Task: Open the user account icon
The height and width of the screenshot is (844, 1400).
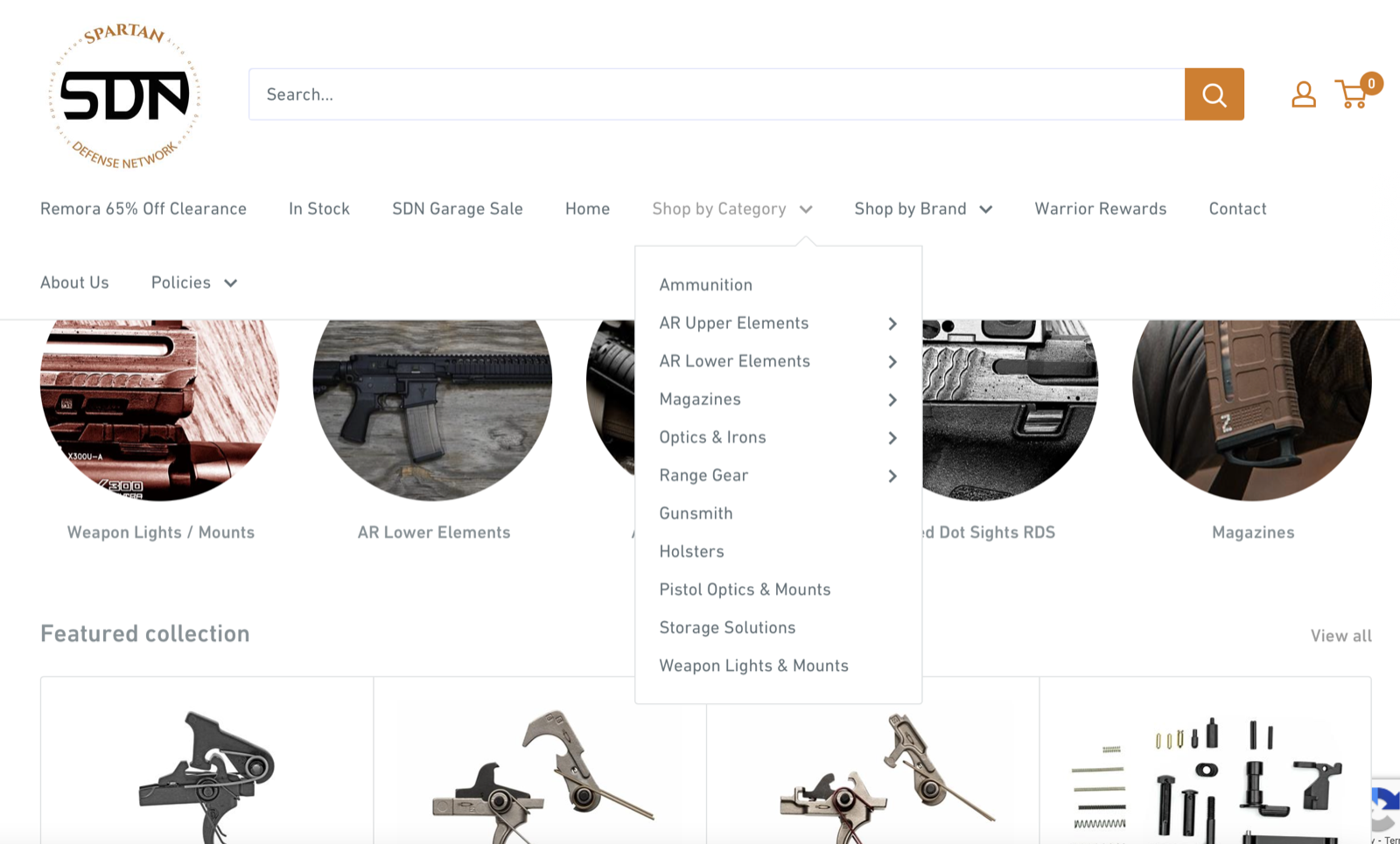Action: [1304, 94]
